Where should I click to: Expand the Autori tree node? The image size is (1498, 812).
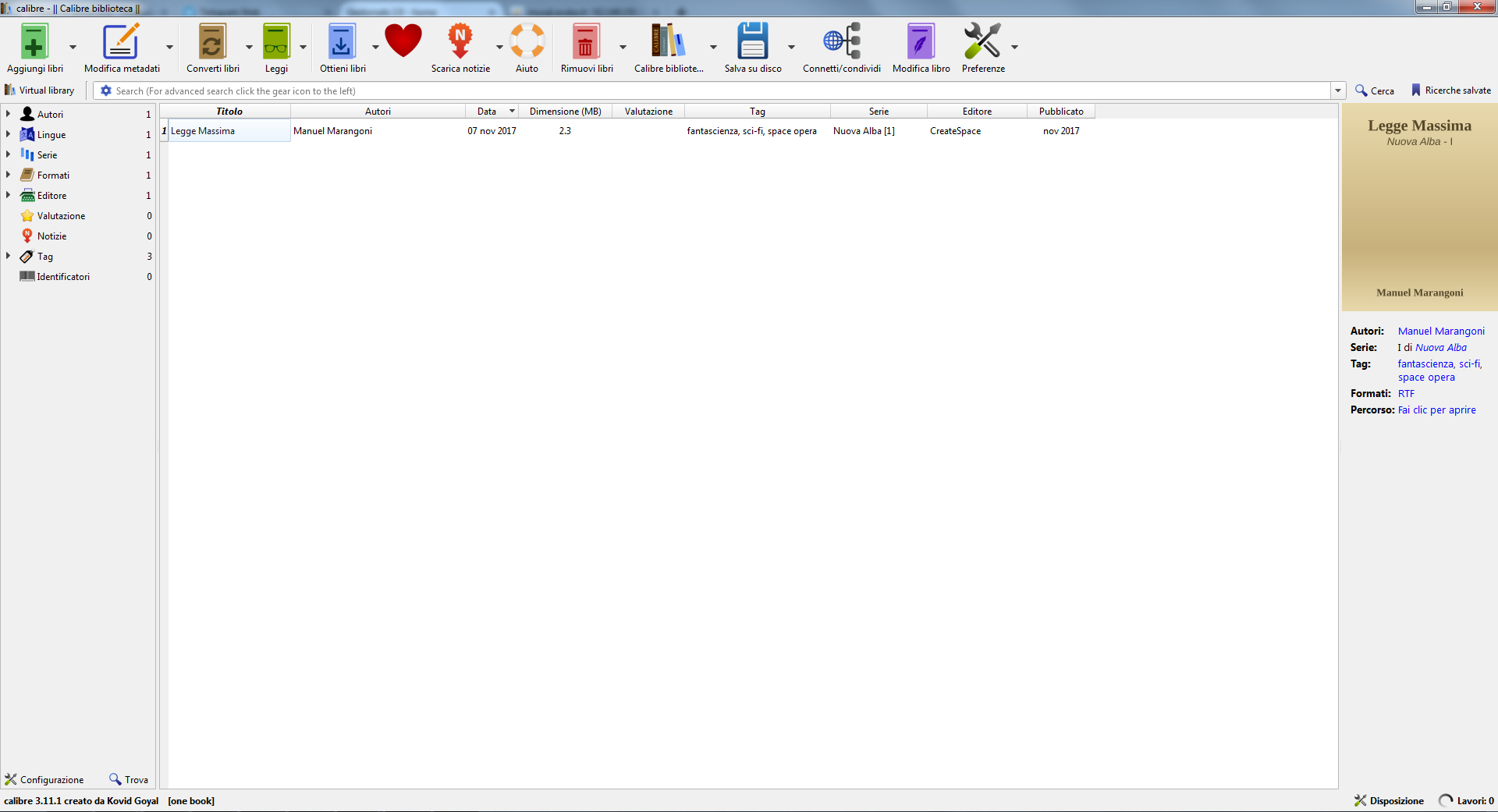point(9,114)
